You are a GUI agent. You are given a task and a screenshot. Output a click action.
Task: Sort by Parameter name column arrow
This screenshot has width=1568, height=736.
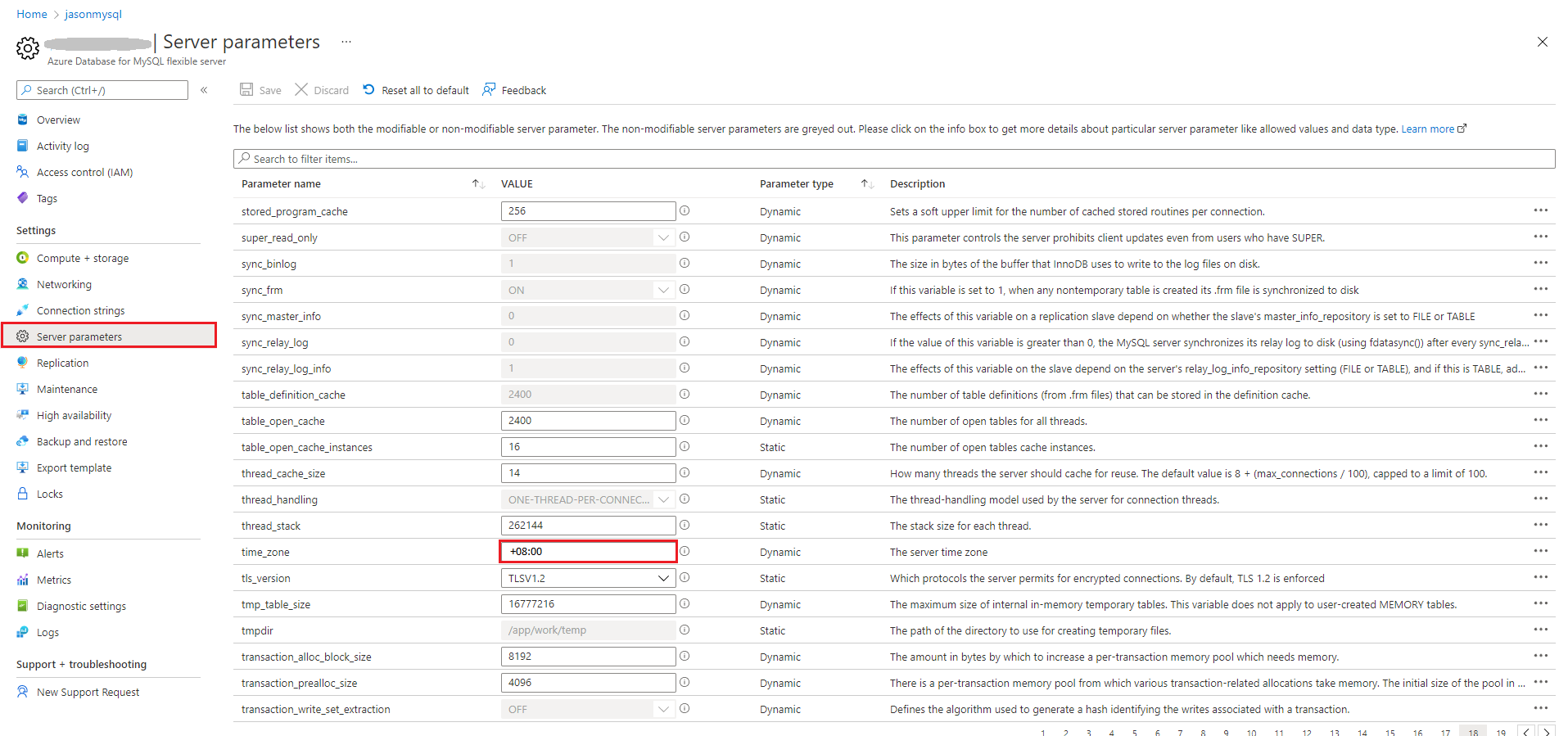478,184
